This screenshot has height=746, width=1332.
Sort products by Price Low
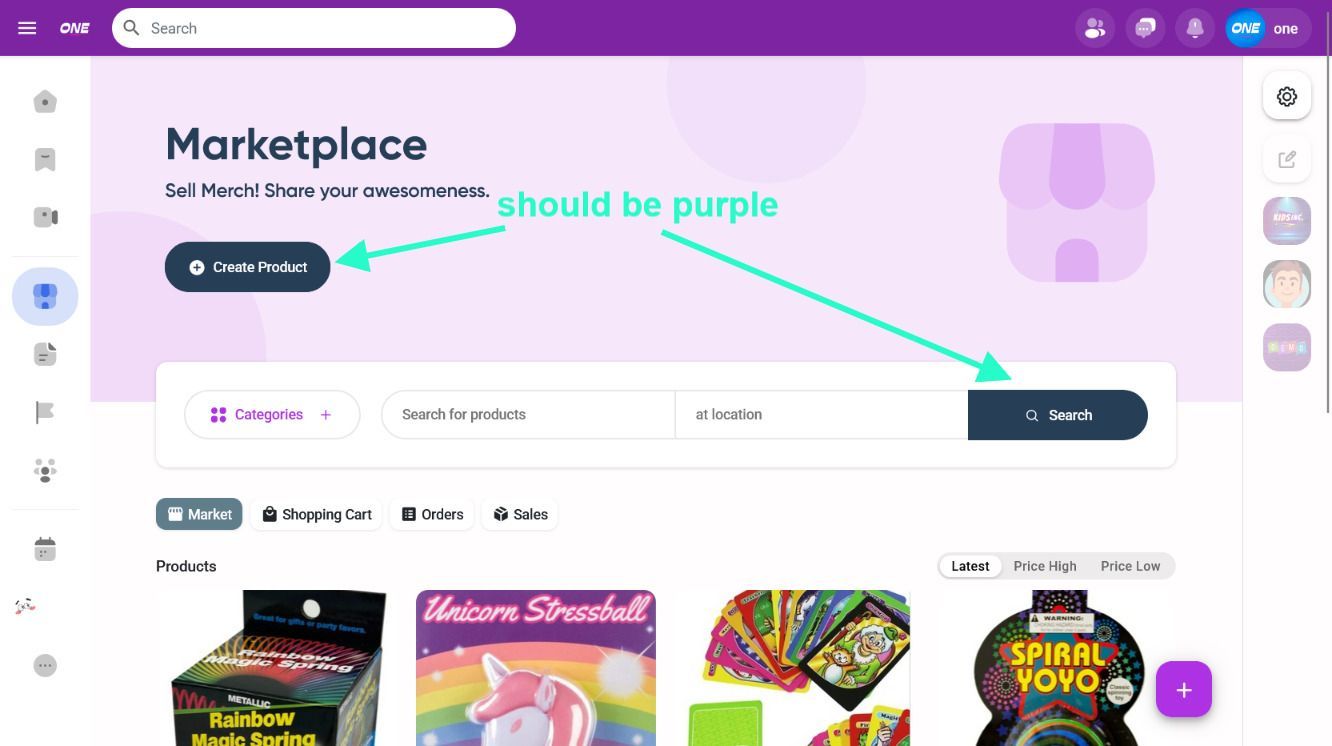(x=1130, y=566)
